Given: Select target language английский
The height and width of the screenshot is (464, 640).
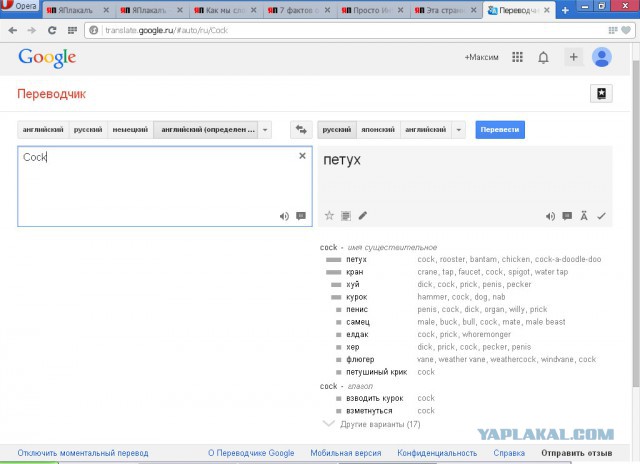Looking at the screenshot, I should (x=426, y=130).
